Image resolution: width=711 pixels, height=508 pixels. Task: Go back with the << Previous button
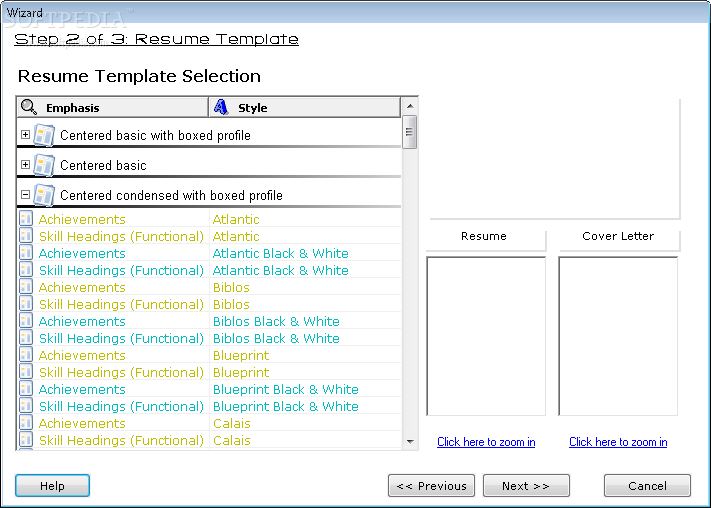point(431,486)
